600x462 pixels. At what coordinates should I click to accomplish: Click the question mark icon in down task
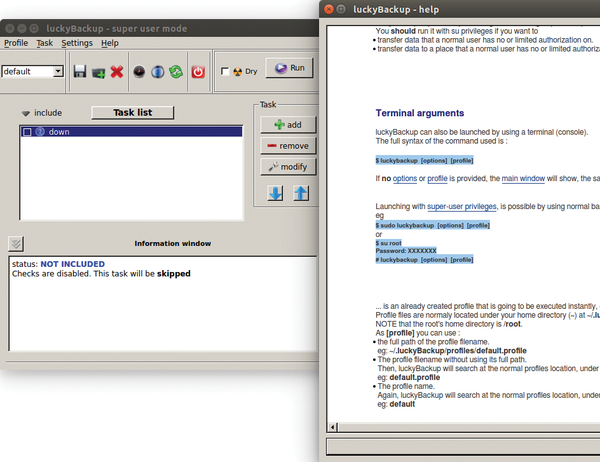[x=40, y=132]
